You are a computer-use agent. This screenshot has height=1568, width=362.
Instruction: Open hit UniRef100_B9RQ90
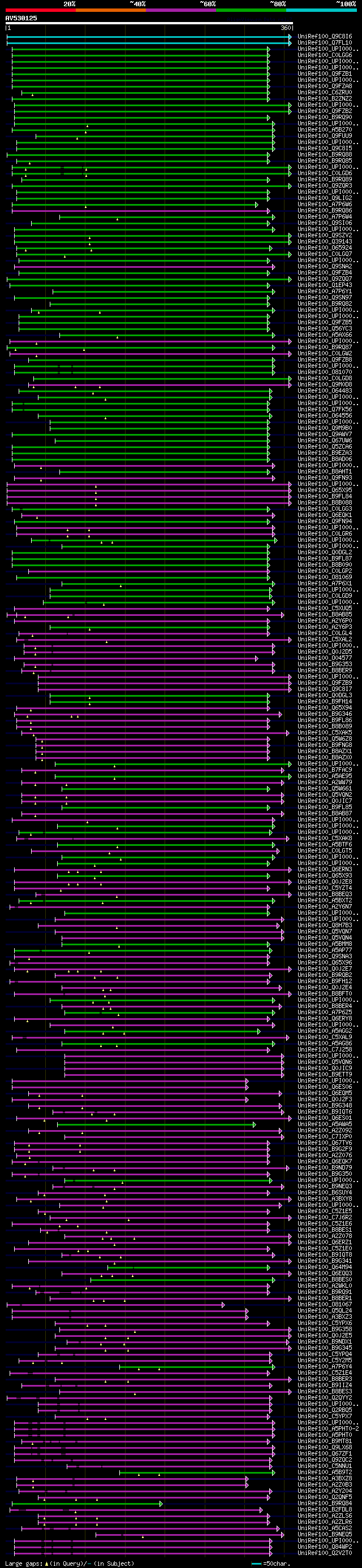click(325, 118)
